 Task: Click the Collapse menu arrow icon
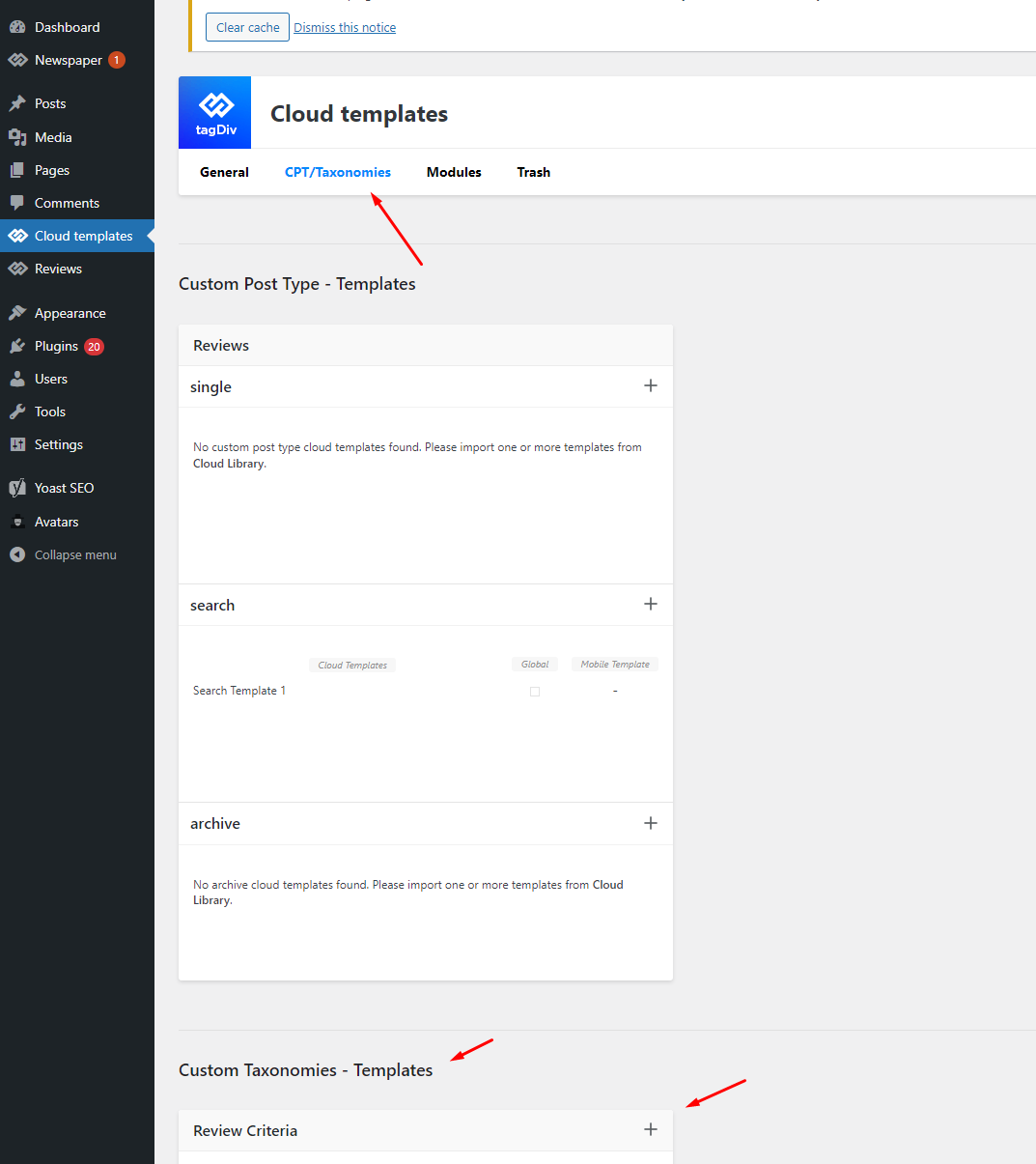[x=17, y=554]
